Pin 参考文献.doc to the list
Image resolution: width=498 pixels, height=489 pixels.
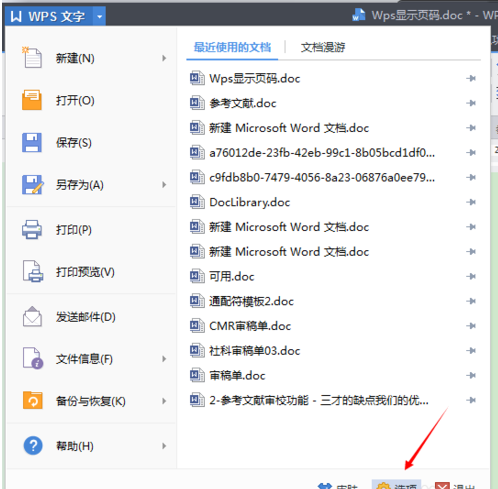471,103
